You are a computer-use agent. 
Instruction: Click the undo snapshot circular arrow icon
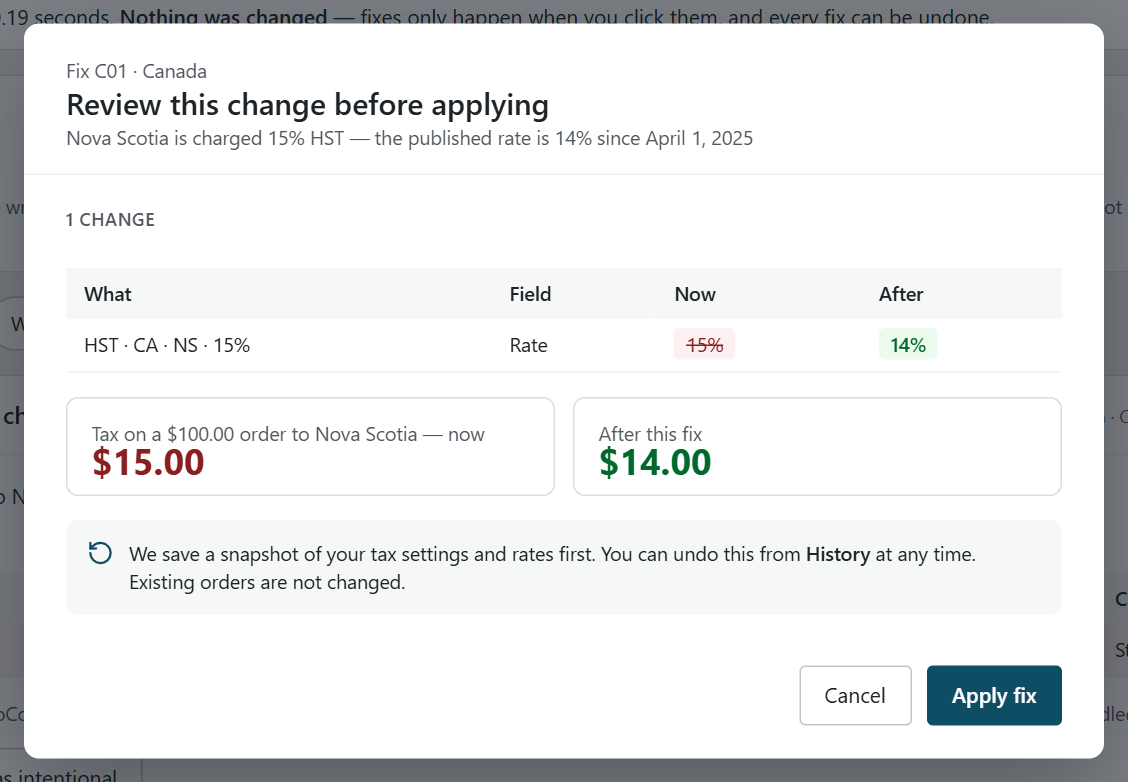100,553
